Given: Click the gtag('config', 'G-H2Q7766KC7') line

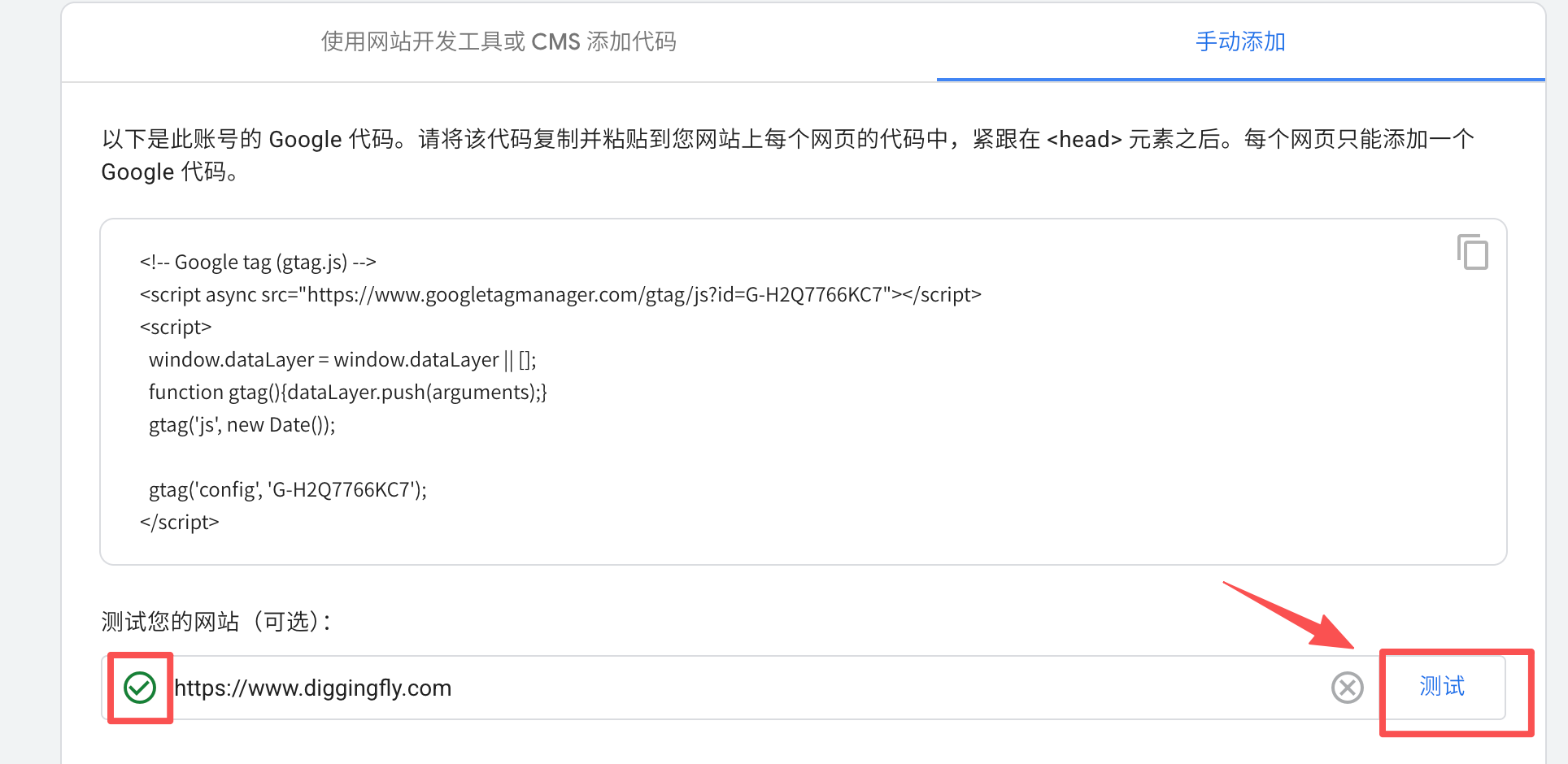Looking at the screenshot, I should pos(287,489).
